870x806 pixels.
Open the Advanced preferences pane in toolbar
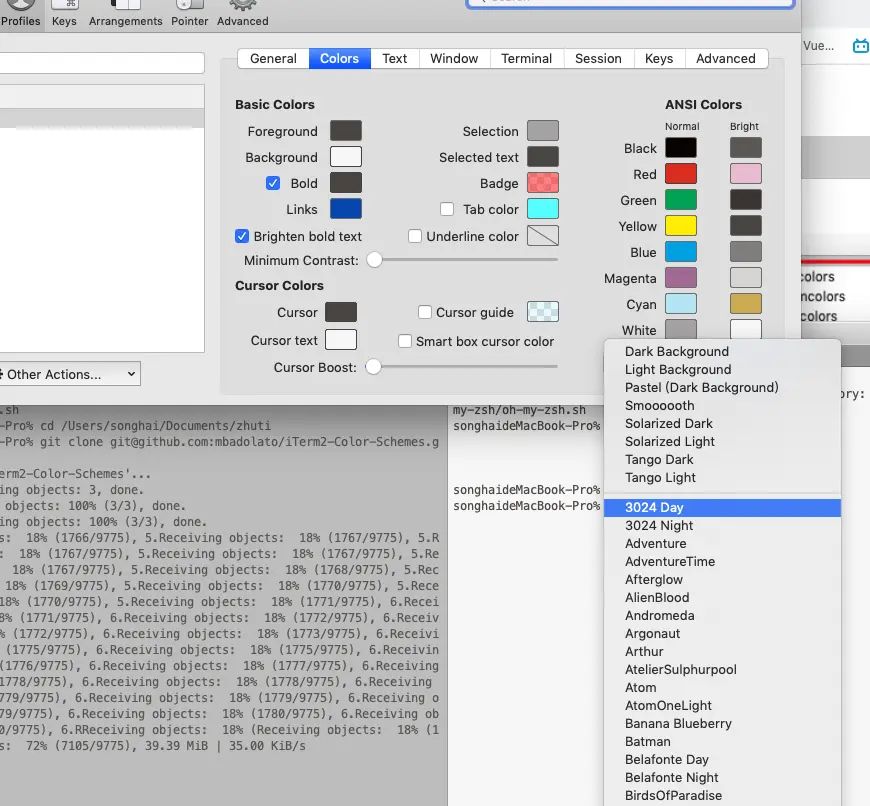click(242, 14)
